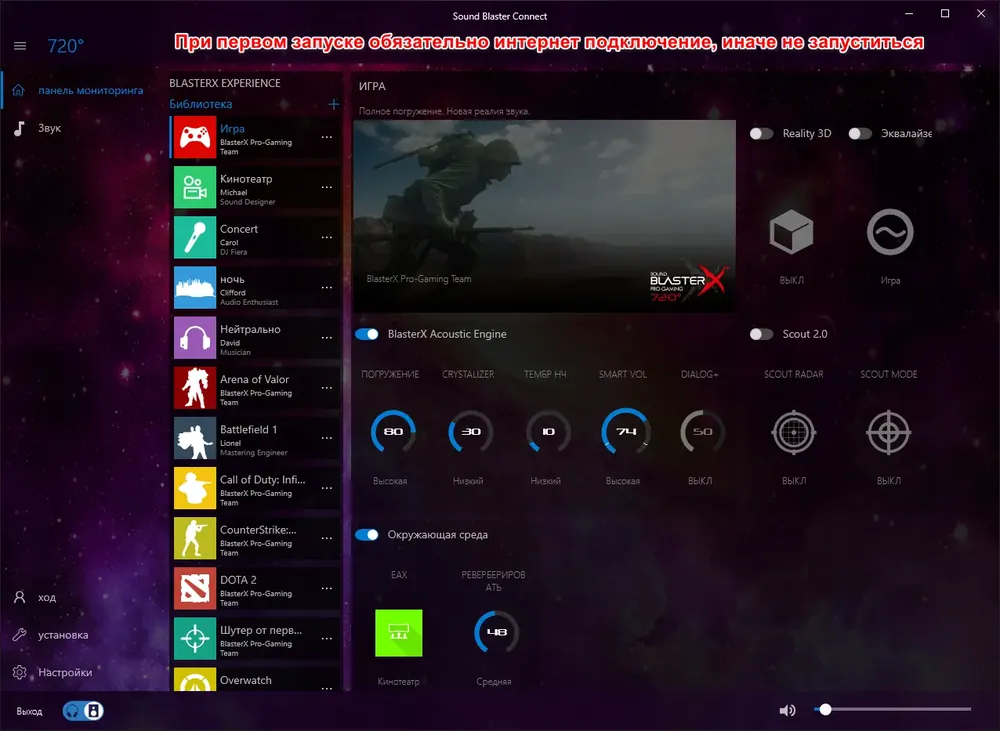The height and width of the screenshot is (731, 1000).
Task: Click the music note Звук icon
Action: point(19,128)
